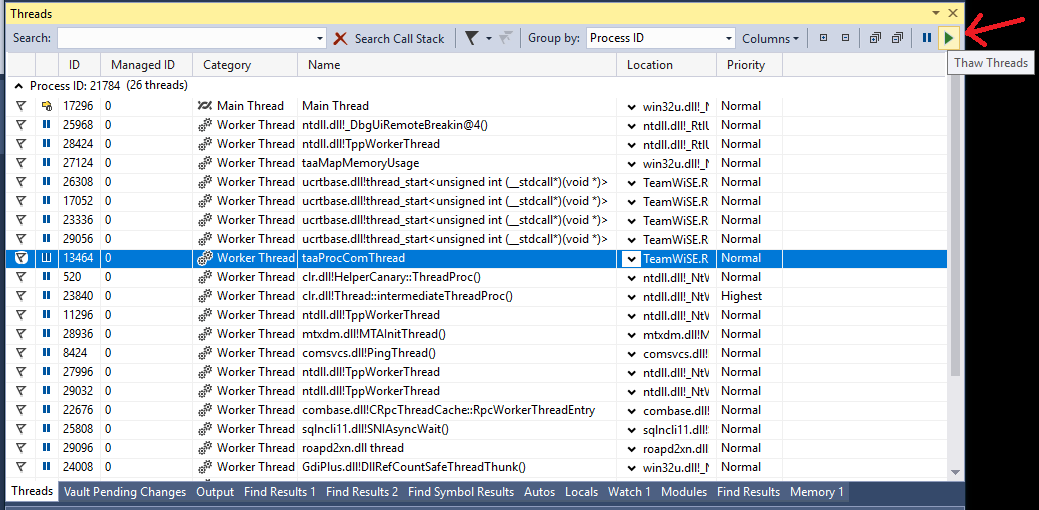Click the Expand call stacks icon

point(875,38)
